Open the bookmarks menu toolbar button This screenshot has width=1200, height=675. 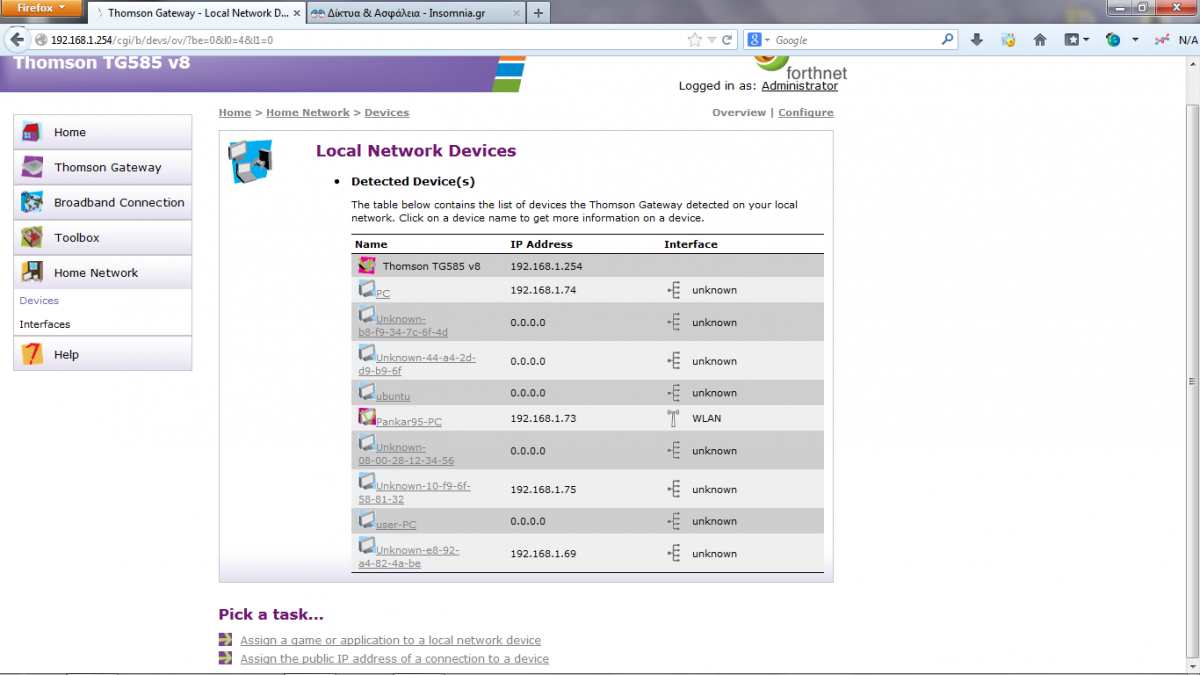pyautogui.click(x=1076, y=40)
